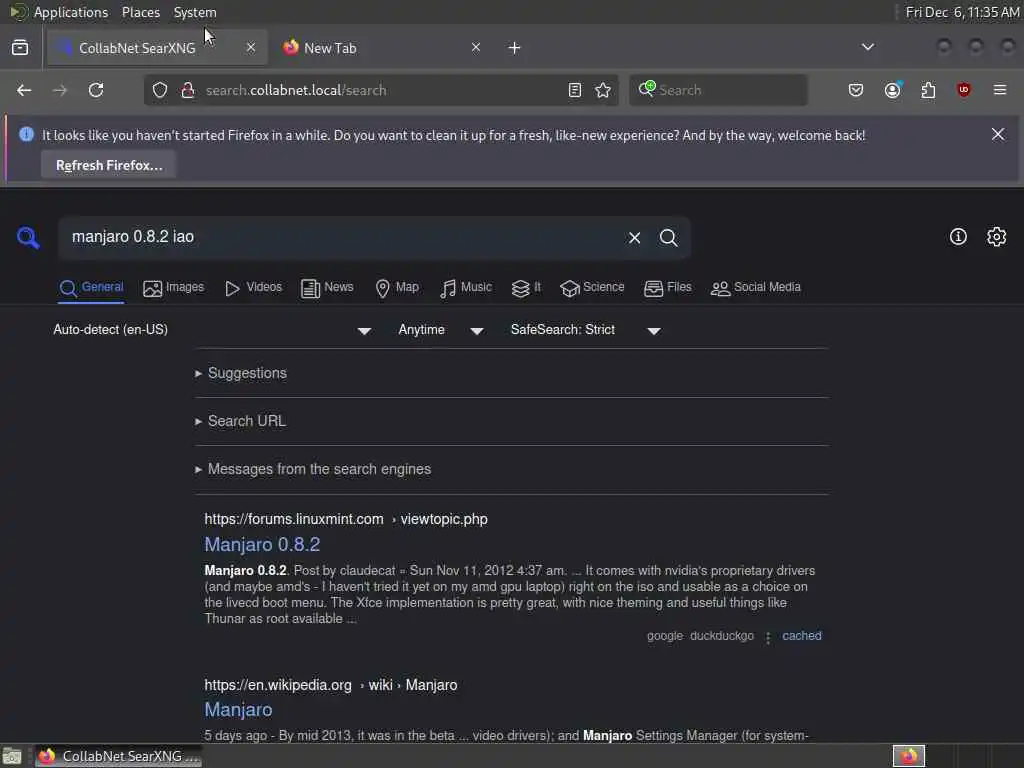Screen dimensions: 1024x768
Task: Open the Manjaro Wikipedia result title
Action: pos(238,709)
